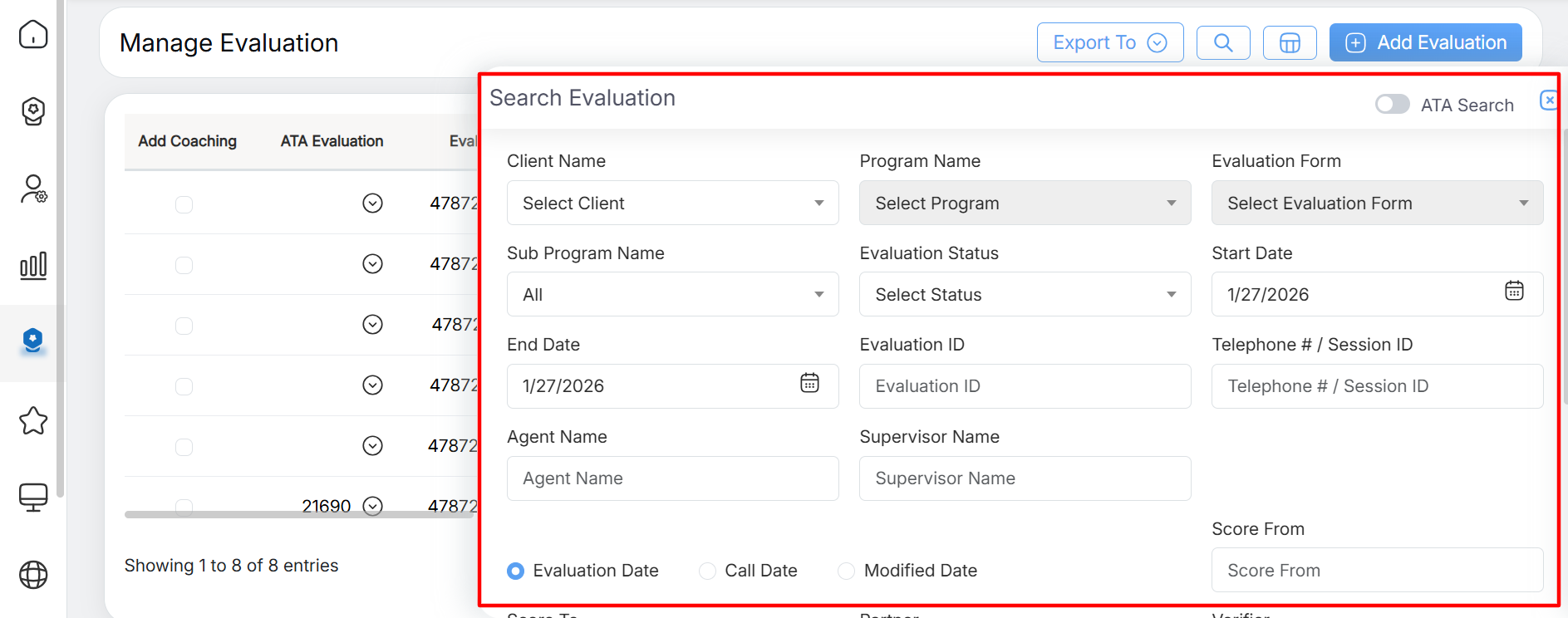Click the search magnifier button
The width and height of the screenshot is (1568, 618).
coord(1223,42)
